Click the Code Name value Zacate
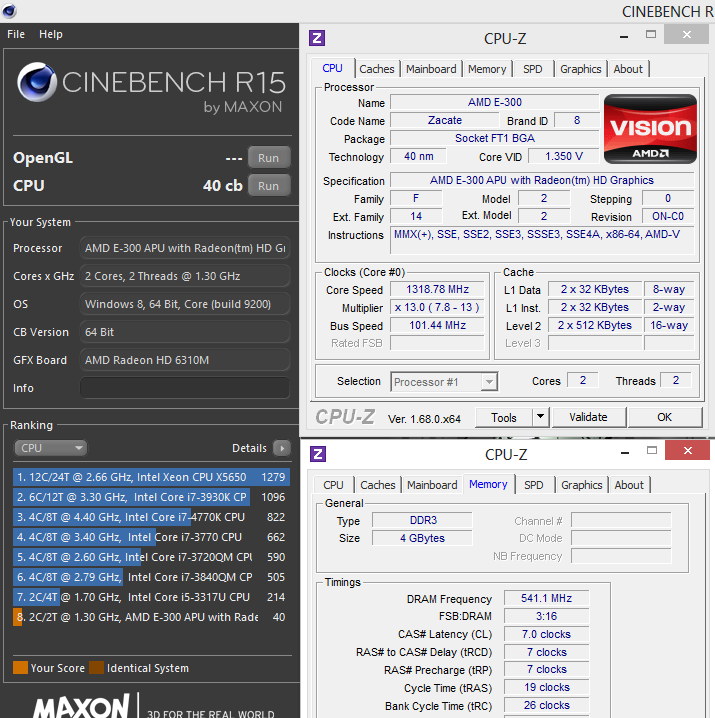Viewport: 715px width, 718px height. coord(445,120)
